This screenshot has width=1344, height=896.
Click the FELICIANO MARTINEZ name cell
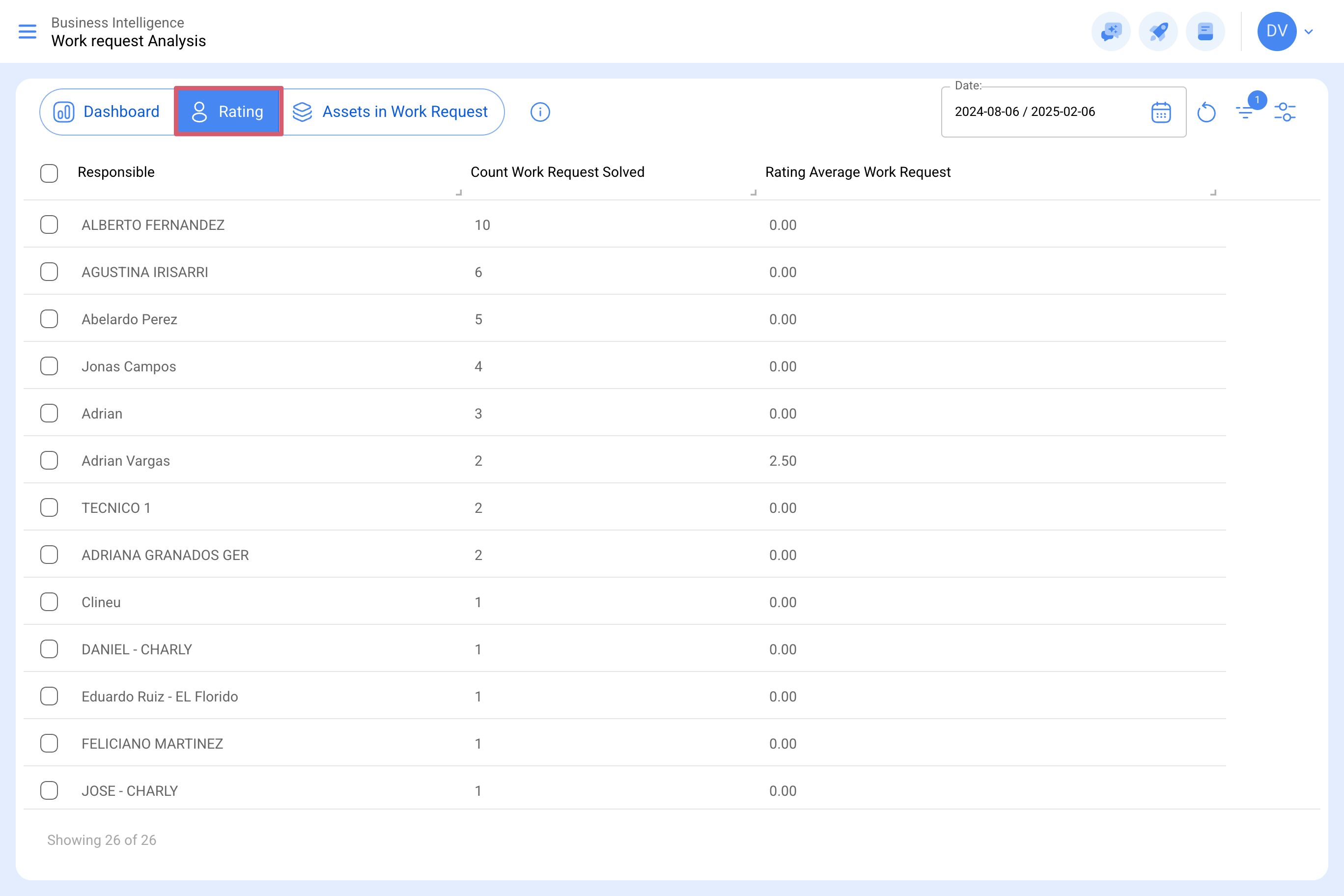pyautogui.click(x=153, y=743)
